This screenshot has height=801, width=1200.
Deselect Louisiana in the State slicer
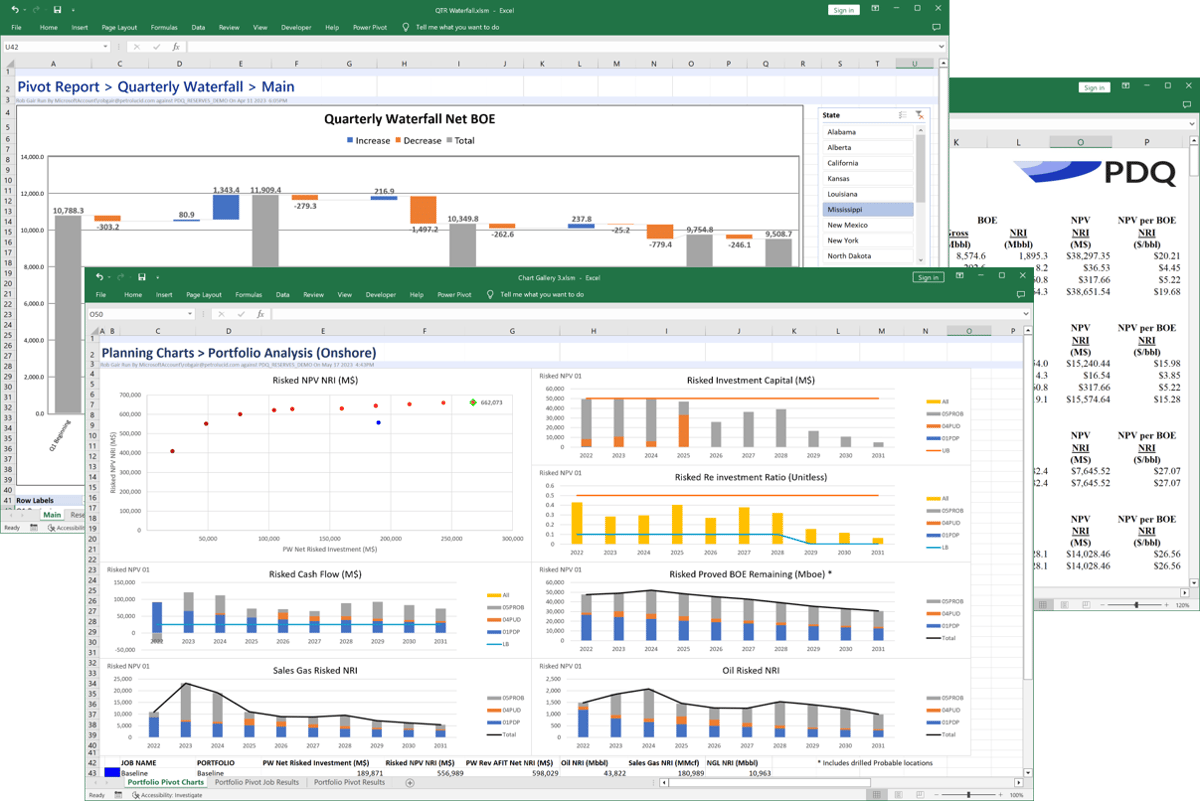(x=866, y=193)
